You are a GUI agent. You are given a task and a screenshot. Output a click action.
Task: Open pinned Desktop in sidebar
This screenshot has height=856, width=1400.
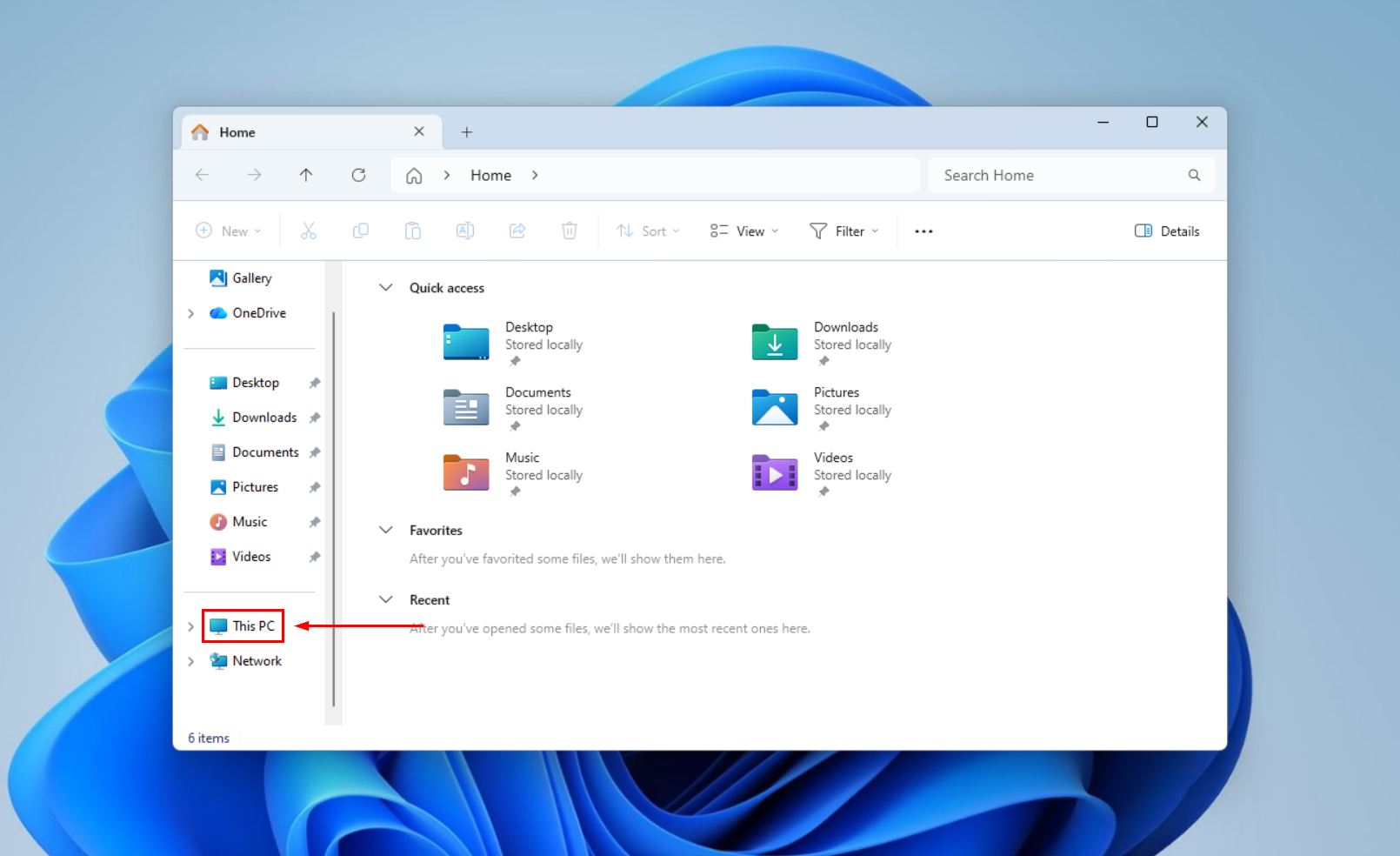244,382
